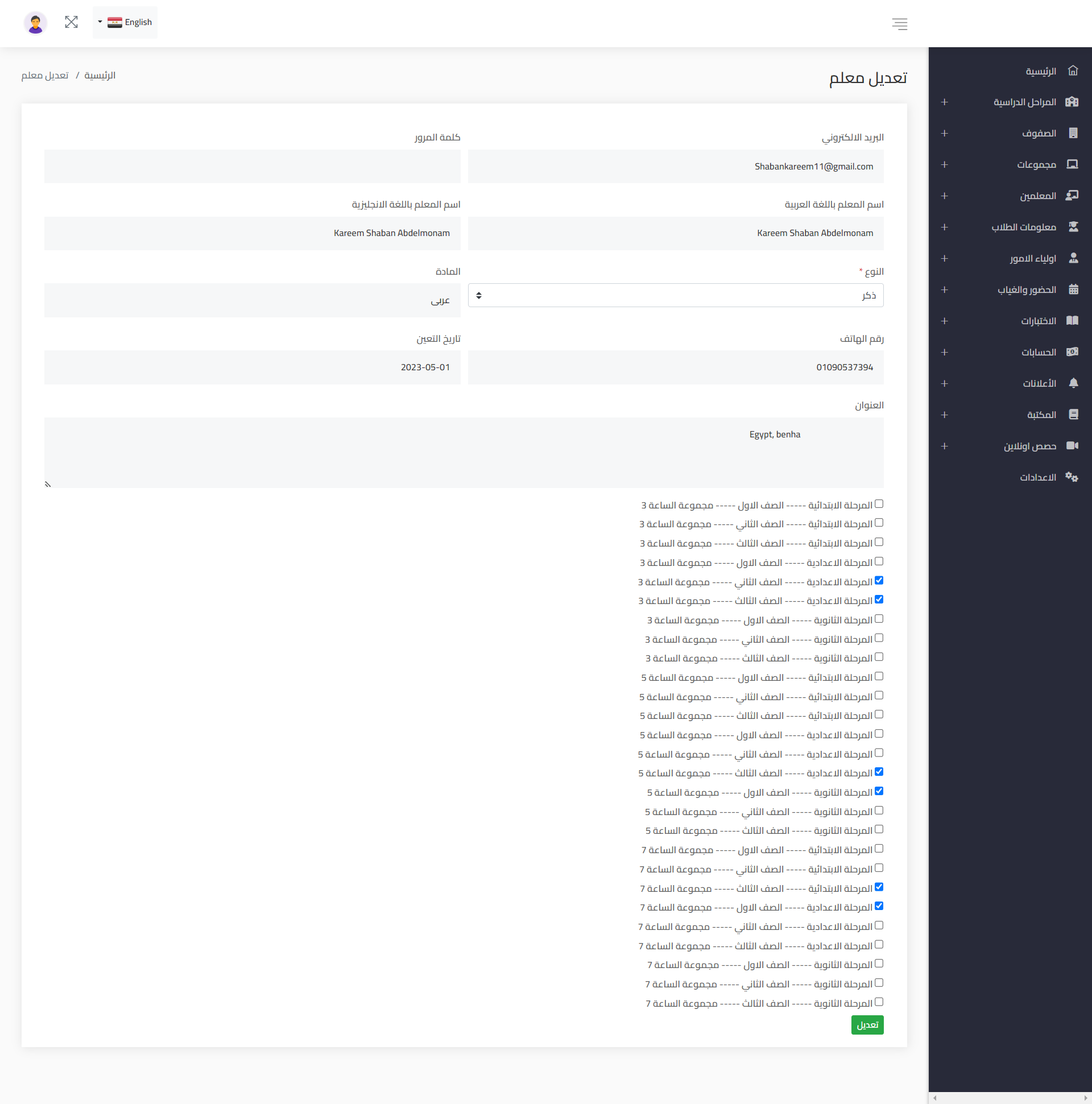Click the الرئيسية breadcrumb link

click(x=100, y=76)
